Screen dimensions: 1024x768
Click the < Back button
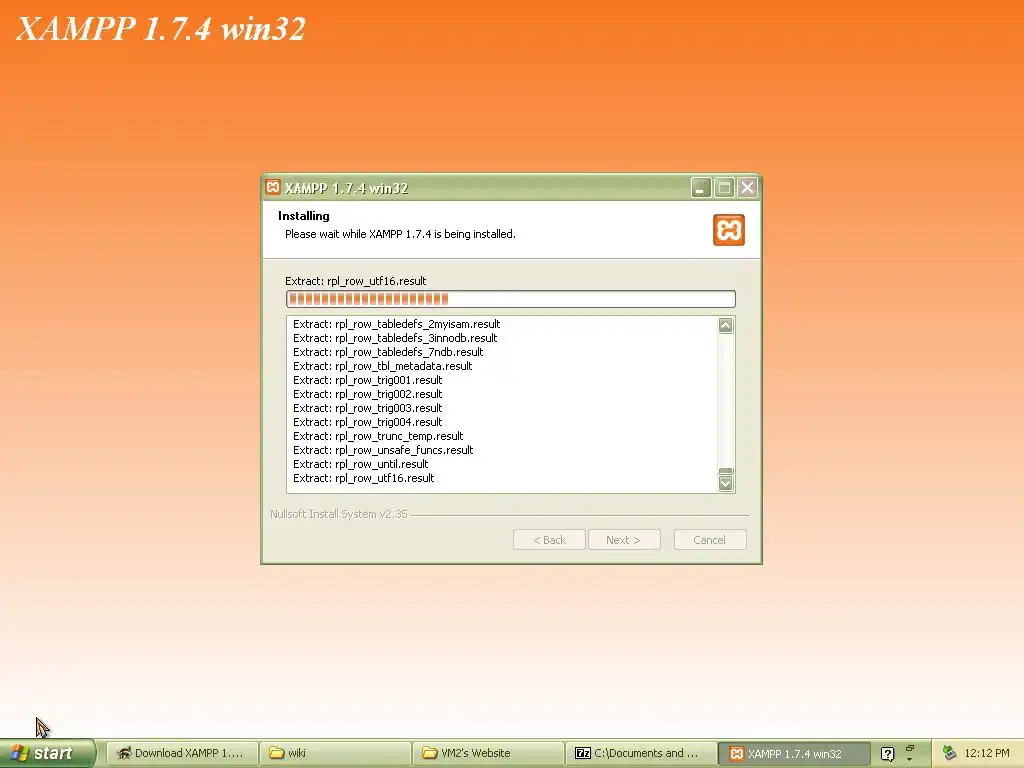pyautogui.click(x=549, y=540)
